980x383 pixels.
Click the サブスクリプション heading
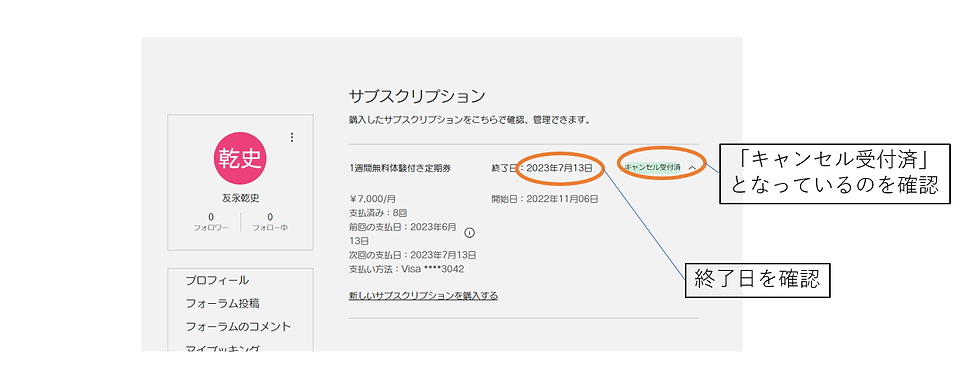click(417, 96)
